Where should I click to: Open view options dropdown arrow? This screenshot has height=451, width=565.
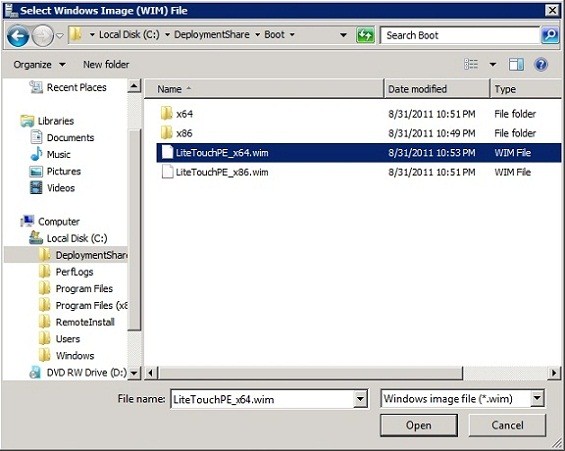pos(493,65)
